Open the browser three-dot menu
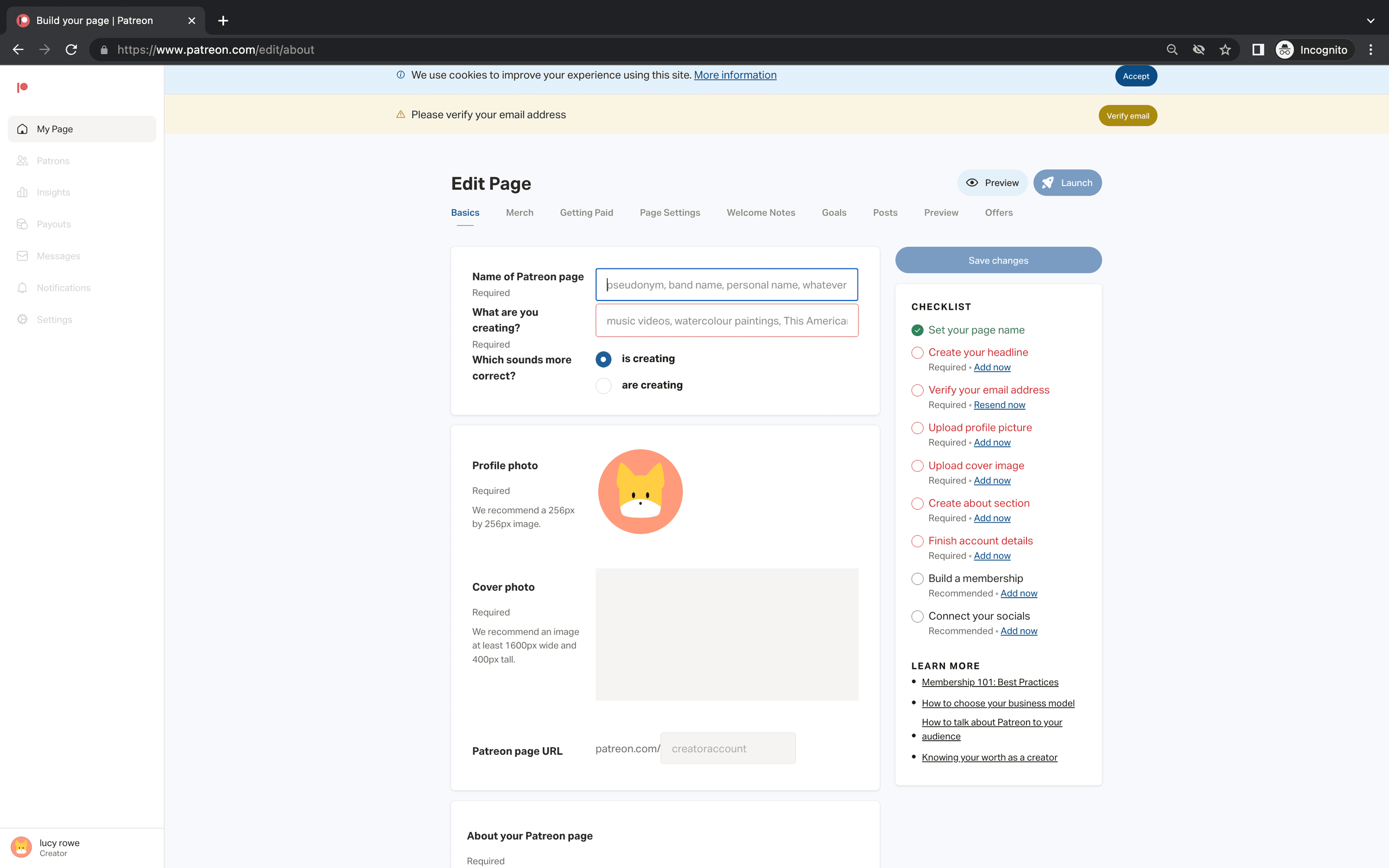The width and height of the screenshot is (1389, 868). tap(1370, 50)
